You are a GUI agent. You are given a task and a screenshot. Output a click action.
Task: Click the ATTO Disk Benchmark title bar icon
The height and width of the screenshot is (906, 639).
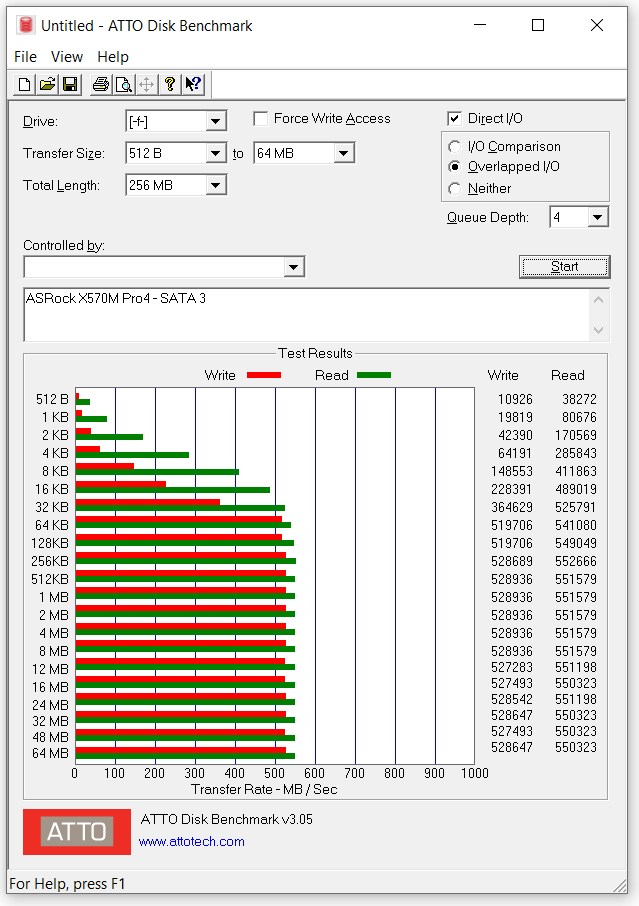click(25, 25)
